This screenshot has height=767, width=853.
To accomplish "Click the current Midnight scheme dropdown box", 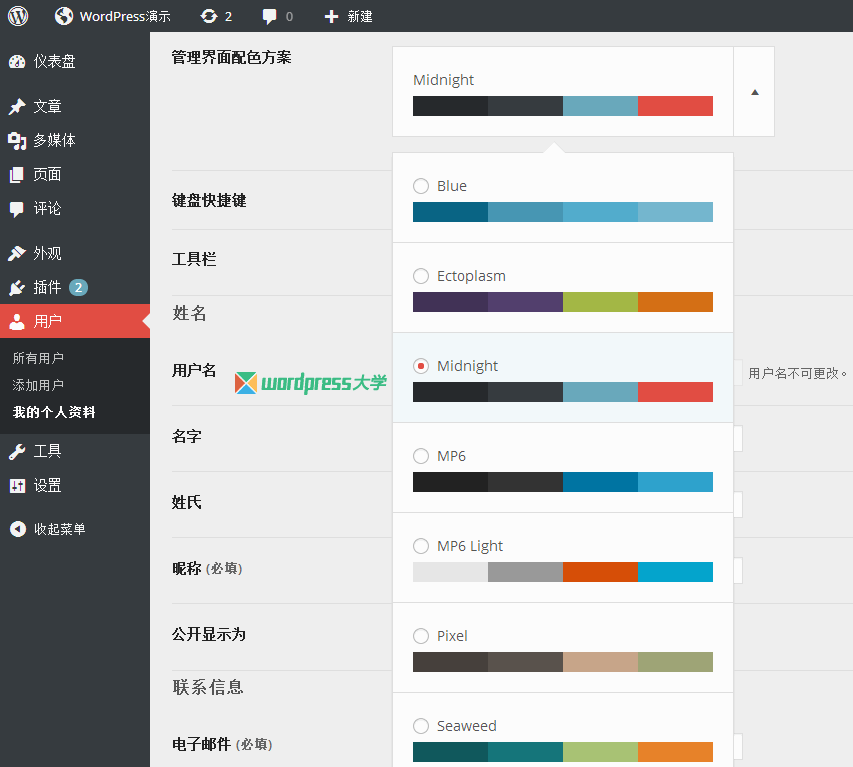I will click(563, 91).
